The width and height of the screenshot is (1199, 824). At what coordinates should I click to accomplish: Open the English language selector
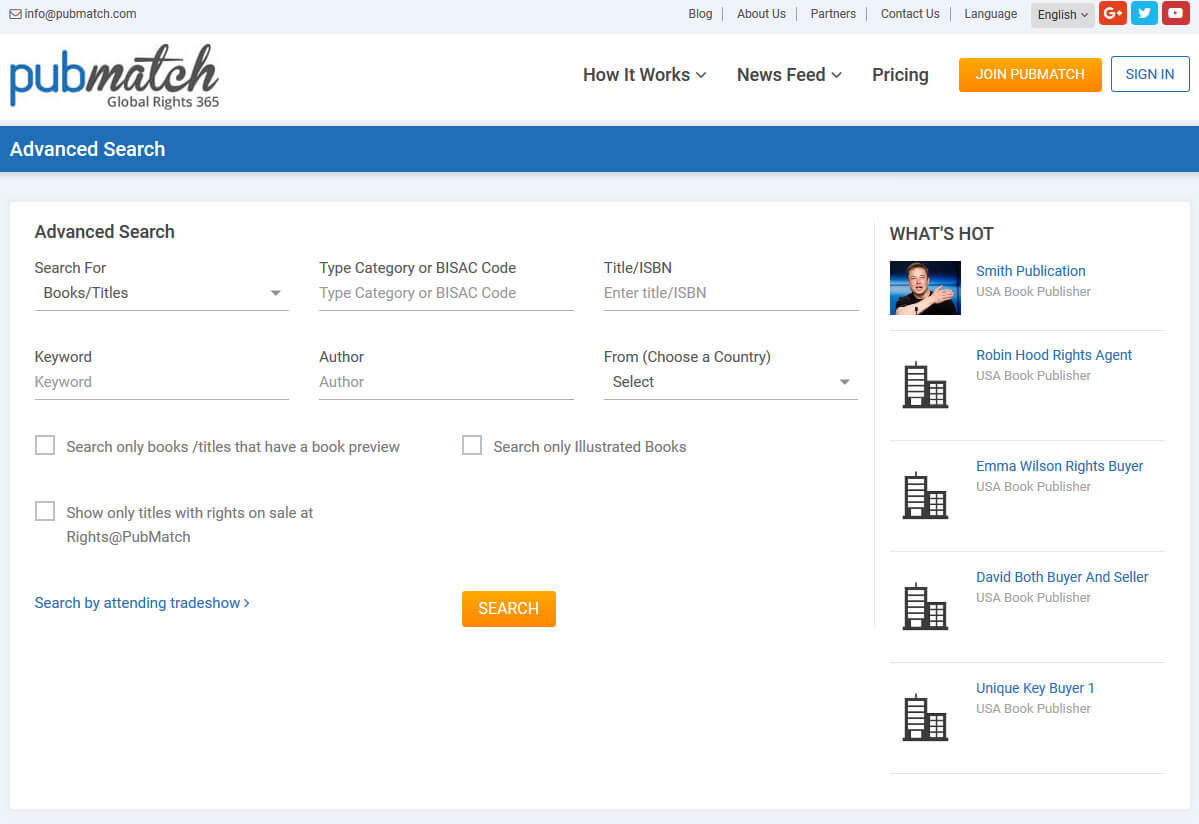click(1062, 15)
